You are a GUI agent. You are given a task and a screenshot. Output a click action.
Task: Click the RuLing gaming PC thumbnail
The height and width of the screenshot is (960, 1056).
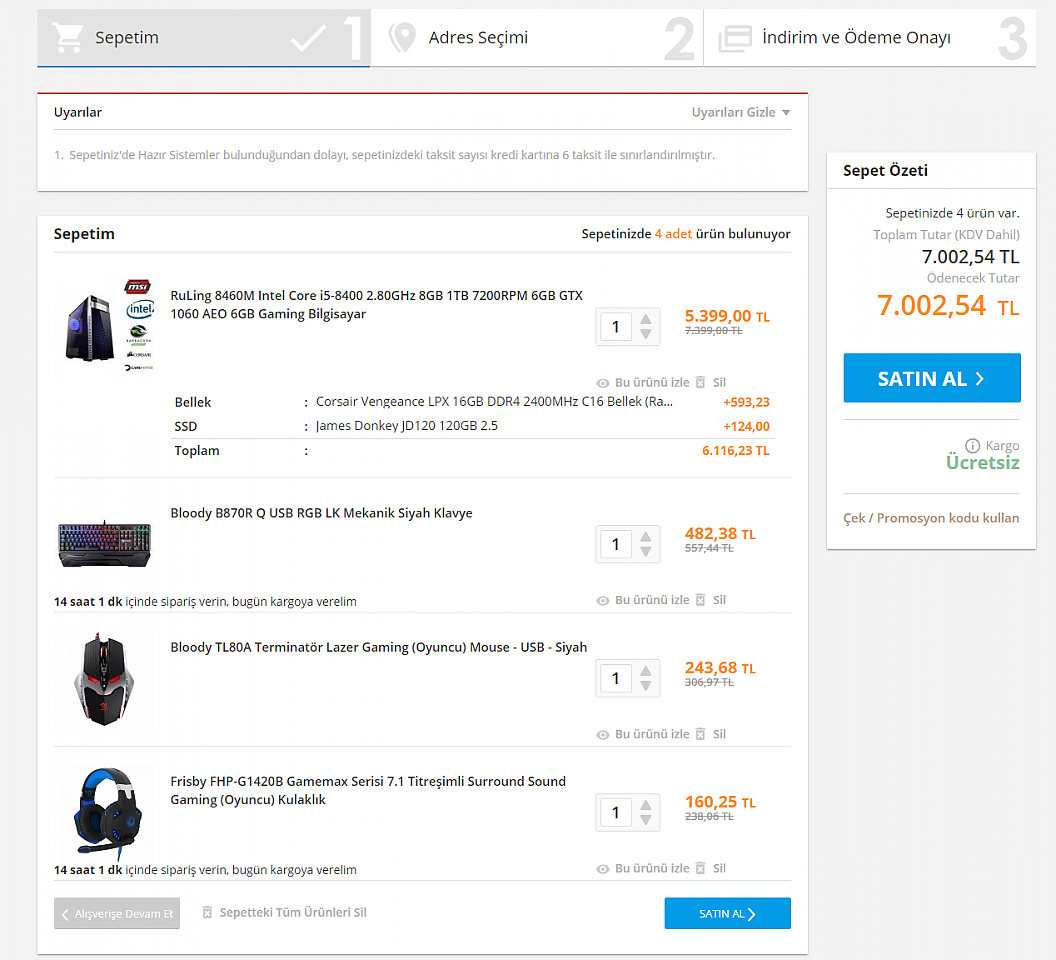(x=106, y=325)
